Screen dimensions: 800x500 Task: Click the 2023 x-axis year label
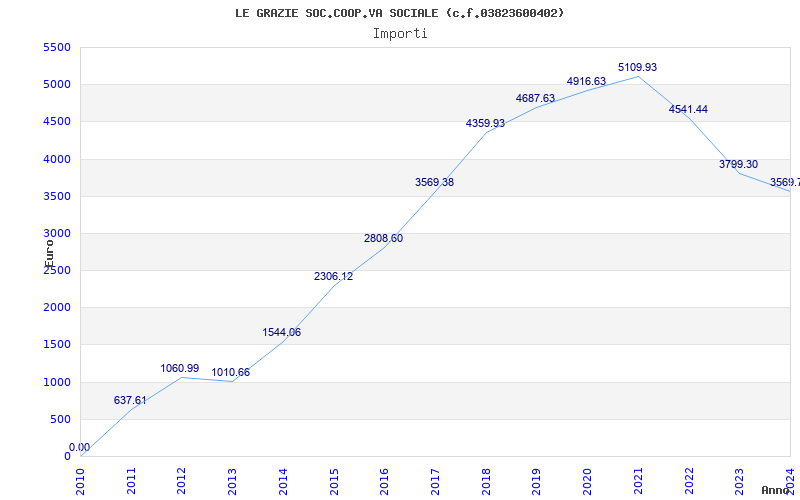pos(739,481)
